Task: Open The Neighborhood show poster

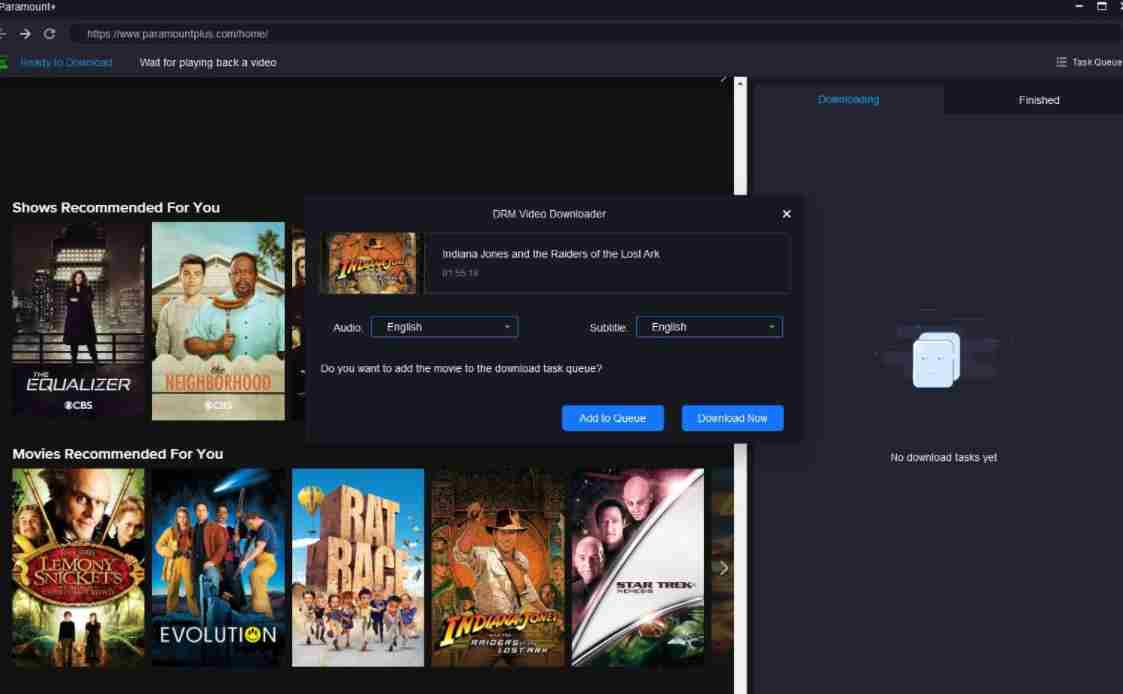Action: click(x=218, y=321)
